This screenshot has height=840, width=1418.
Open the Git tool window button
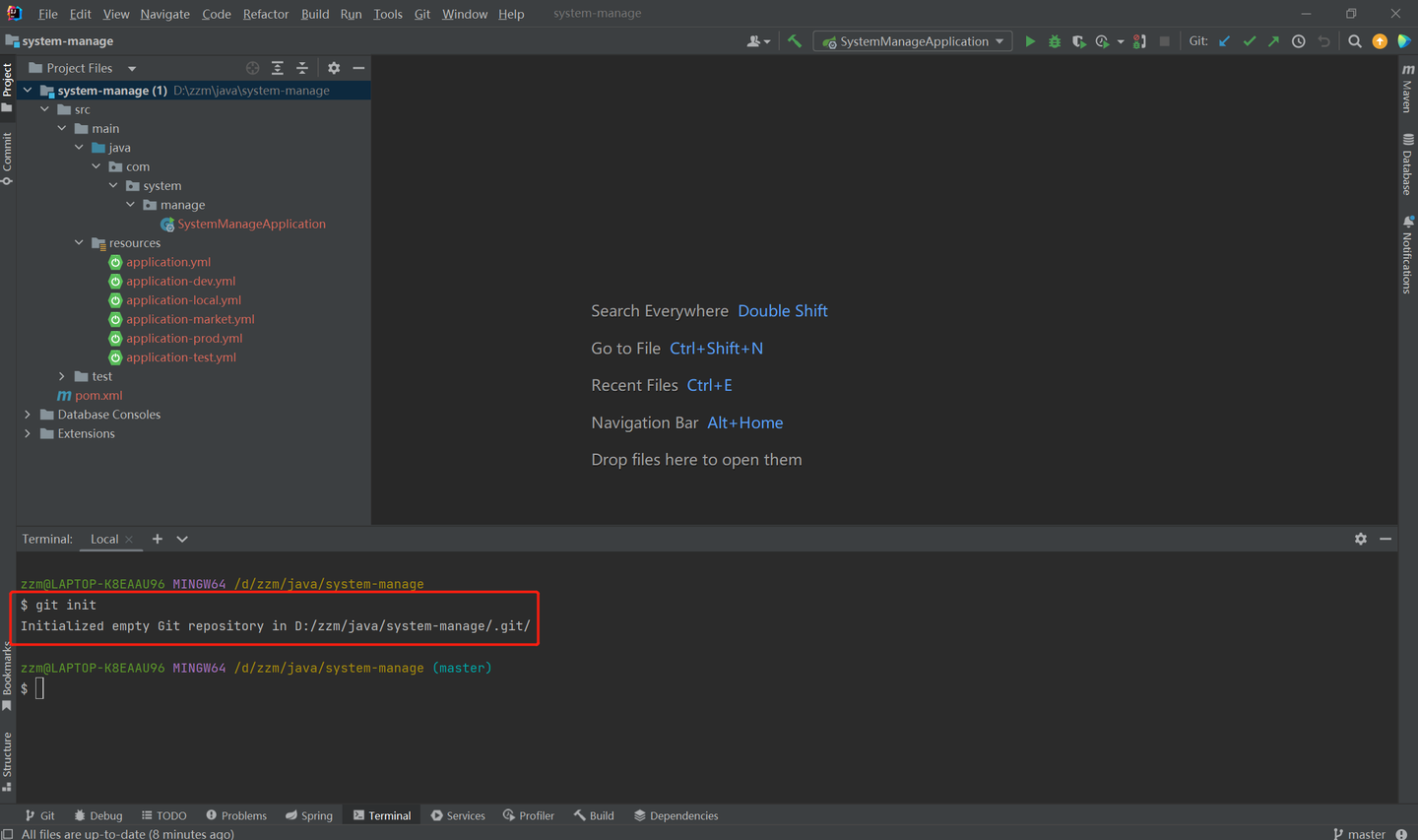click(39, 815)
